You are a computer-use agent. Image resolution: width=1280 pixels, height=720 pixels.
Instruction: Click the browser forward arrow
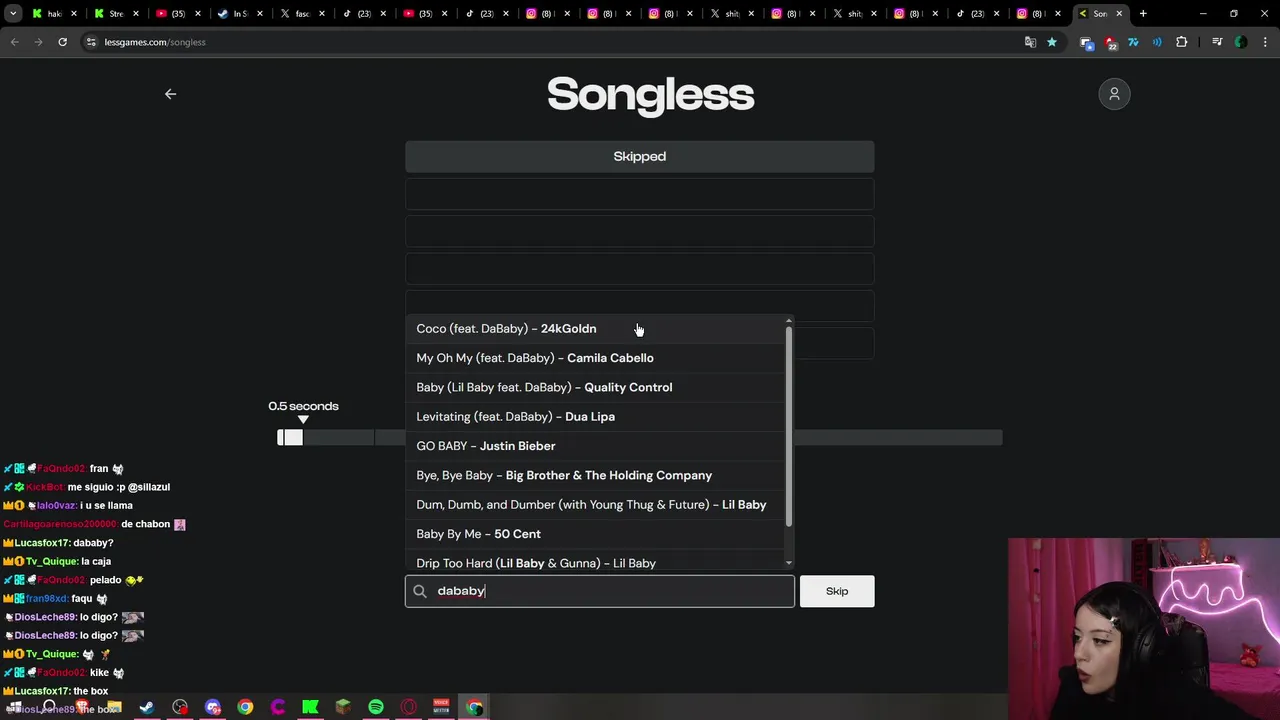(38, 42)
